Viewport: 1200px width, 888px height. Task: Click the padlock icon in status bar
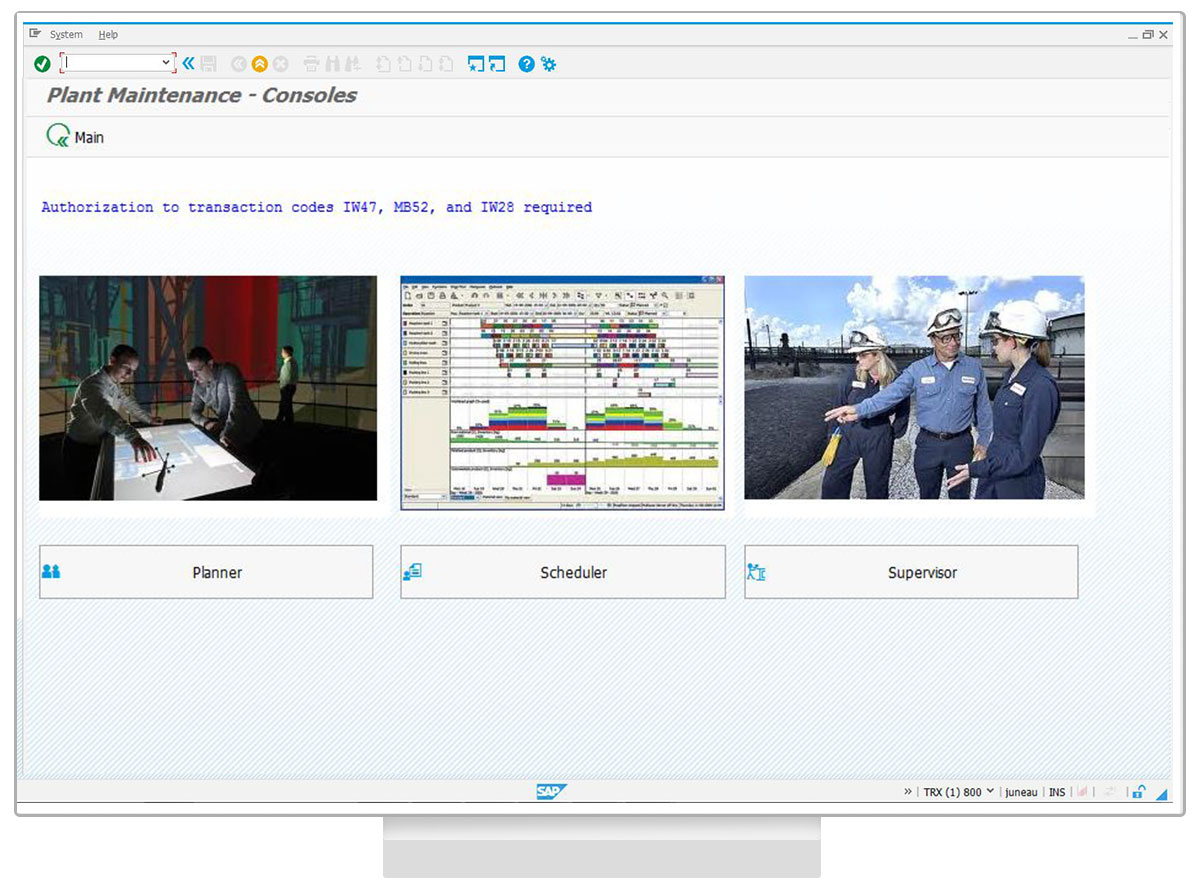click(1138, 792)
